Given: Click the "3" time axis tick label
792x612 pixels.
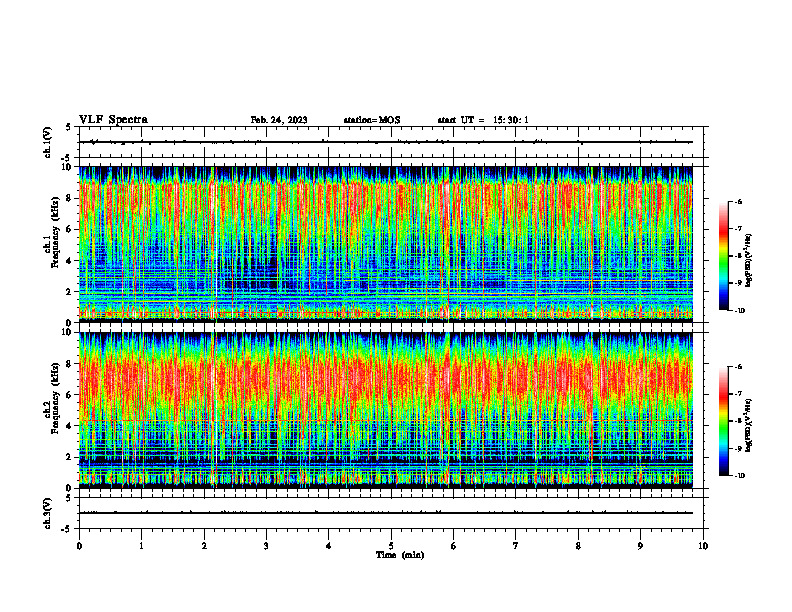Looking at the screenshot, I should 266,546.
